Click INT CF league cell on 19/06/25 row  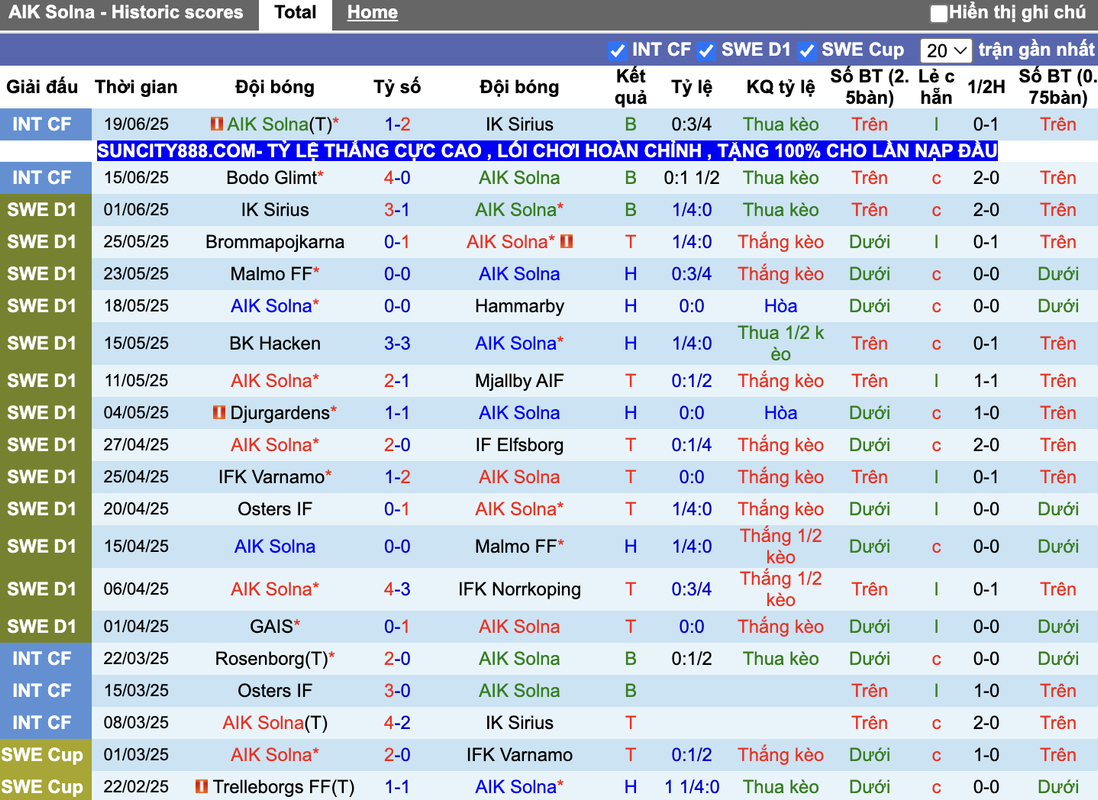(46, 124)
